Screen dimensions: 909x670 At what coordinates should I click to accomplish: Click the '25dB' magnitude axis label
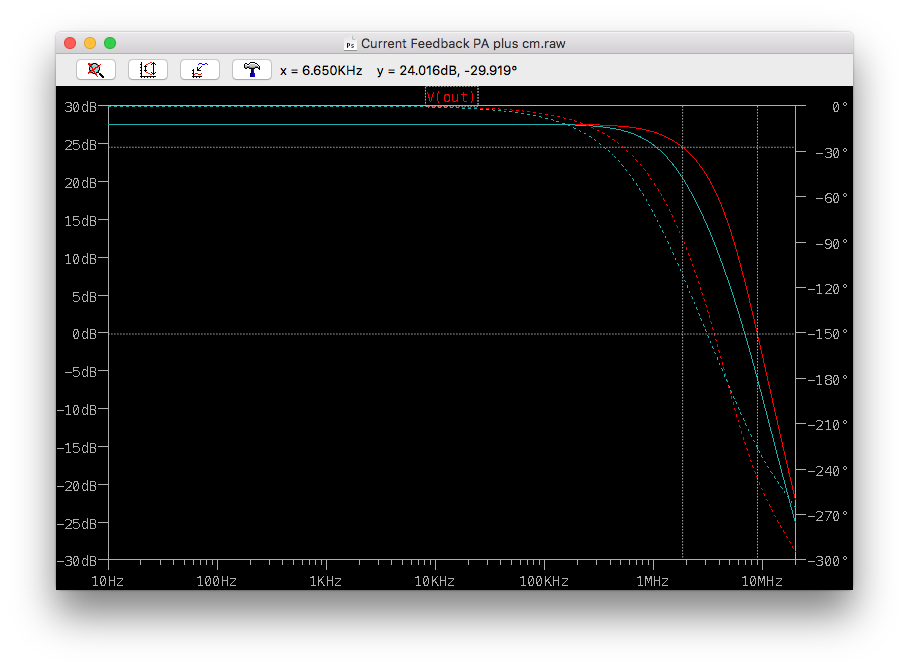click(81, 145)
